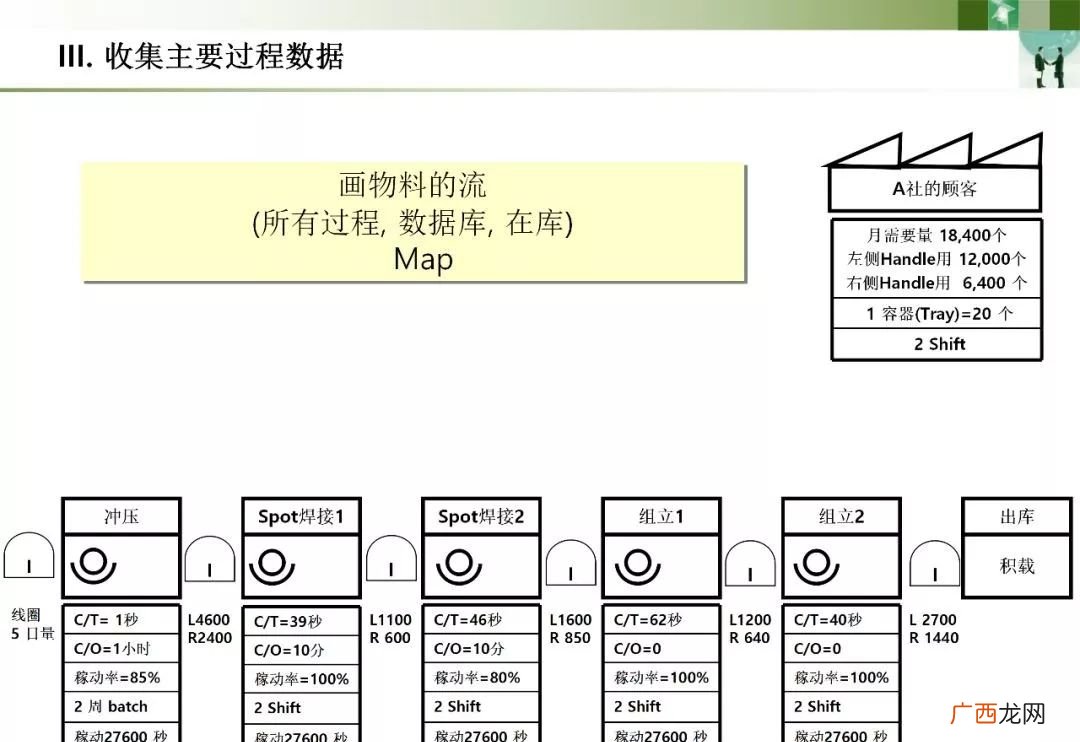Click the operator icon under 组立1

[x=638, y=567]
